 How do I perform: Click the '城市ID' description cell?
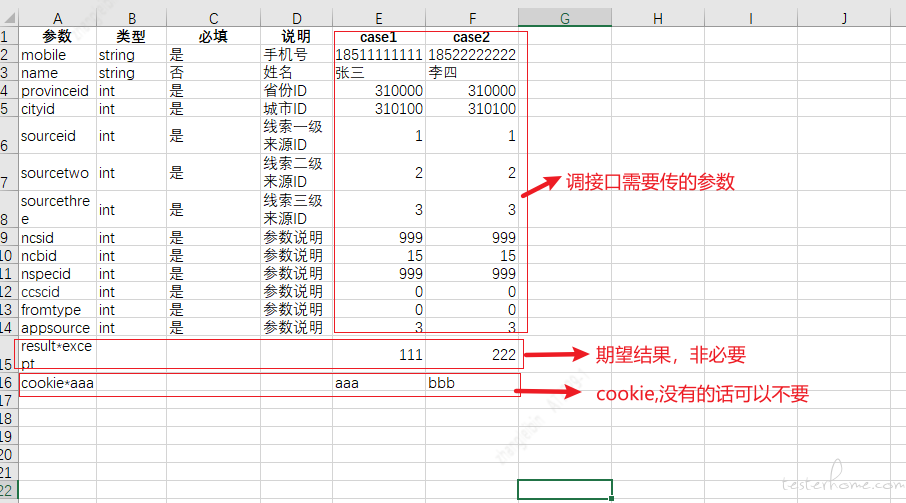point(296,109)
